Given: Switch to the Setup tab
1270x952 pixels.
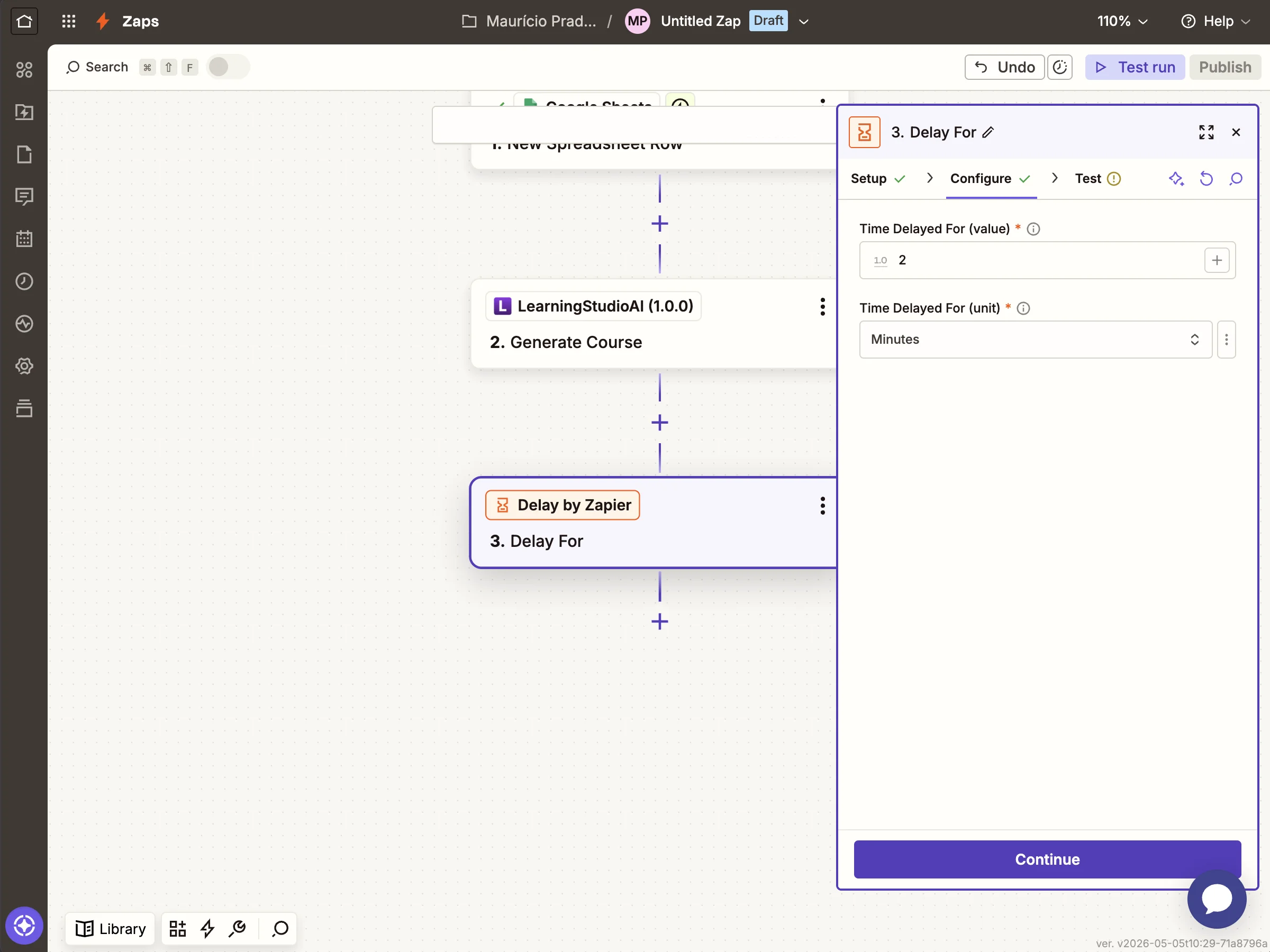Looking at the screenshot, I should click(878, 179).
